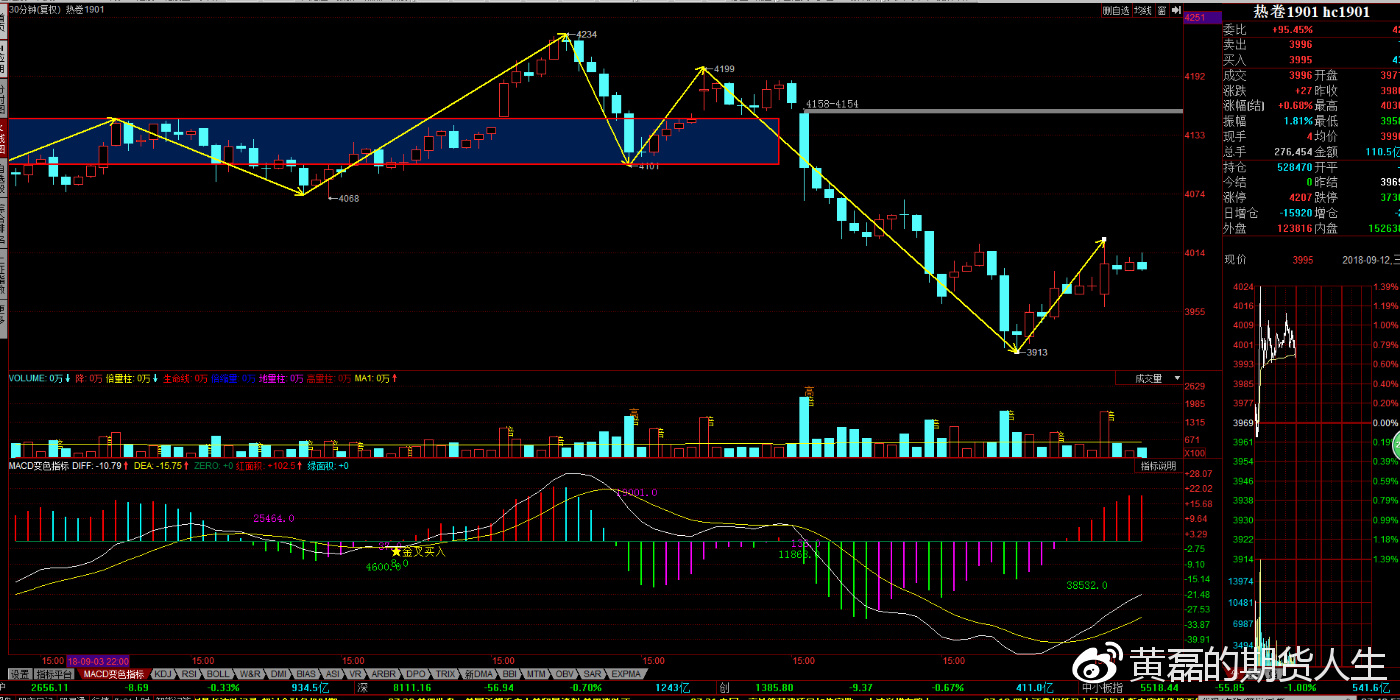Click the 中小板指 label in status bar
1400x700 pixels.
tap(1104, 688)
